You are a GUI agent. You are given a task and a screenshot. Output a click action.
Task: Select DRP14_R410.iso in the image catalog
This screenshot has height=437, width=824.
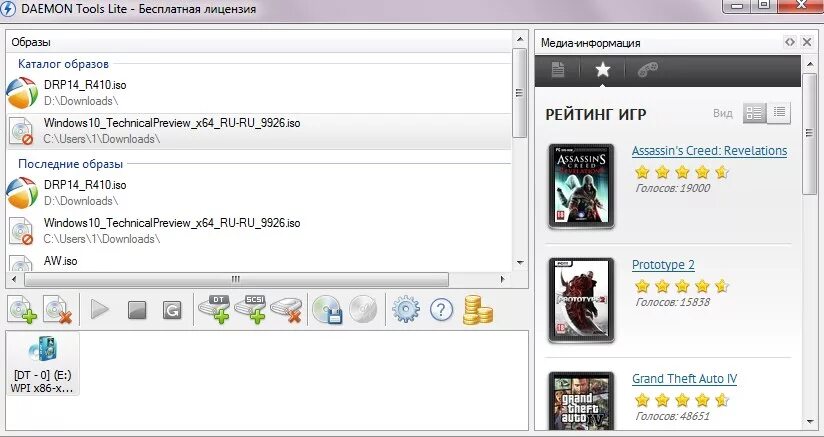259,92
